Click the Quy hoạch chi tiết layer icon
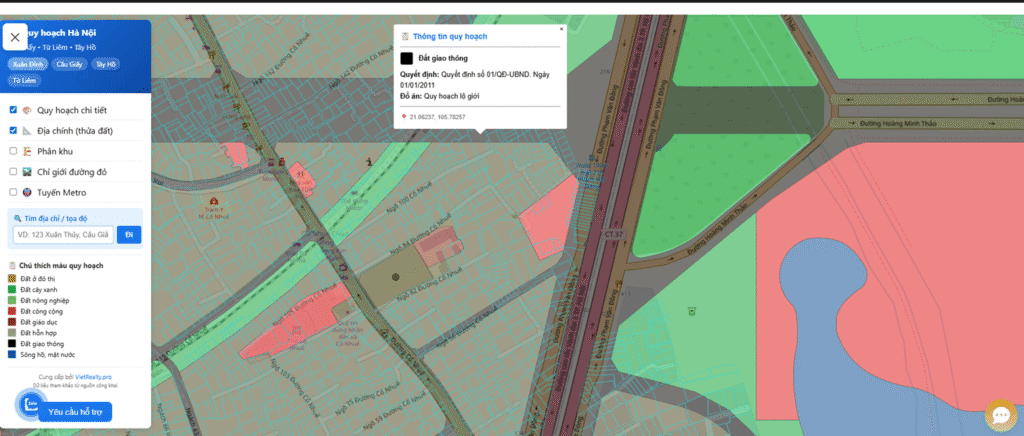This screenshot has width=1024, height=436. [x=27, y=110]
